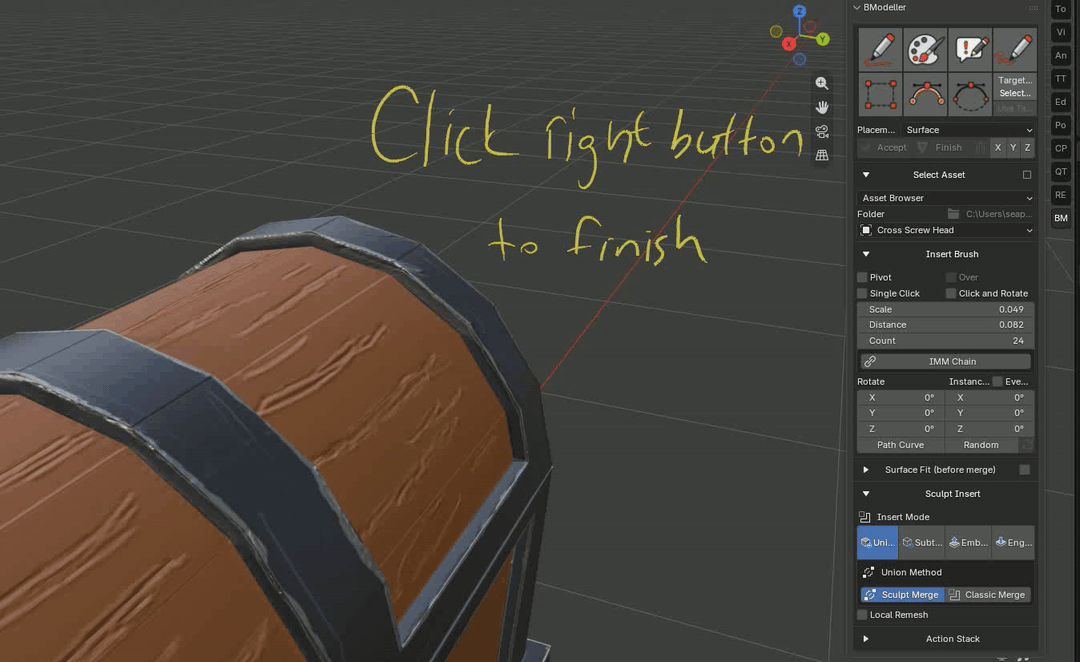The width and height of the screenshot is (1080, 662).
Task: Collapse the Sculpt Insert section
Action: [866, 494]
